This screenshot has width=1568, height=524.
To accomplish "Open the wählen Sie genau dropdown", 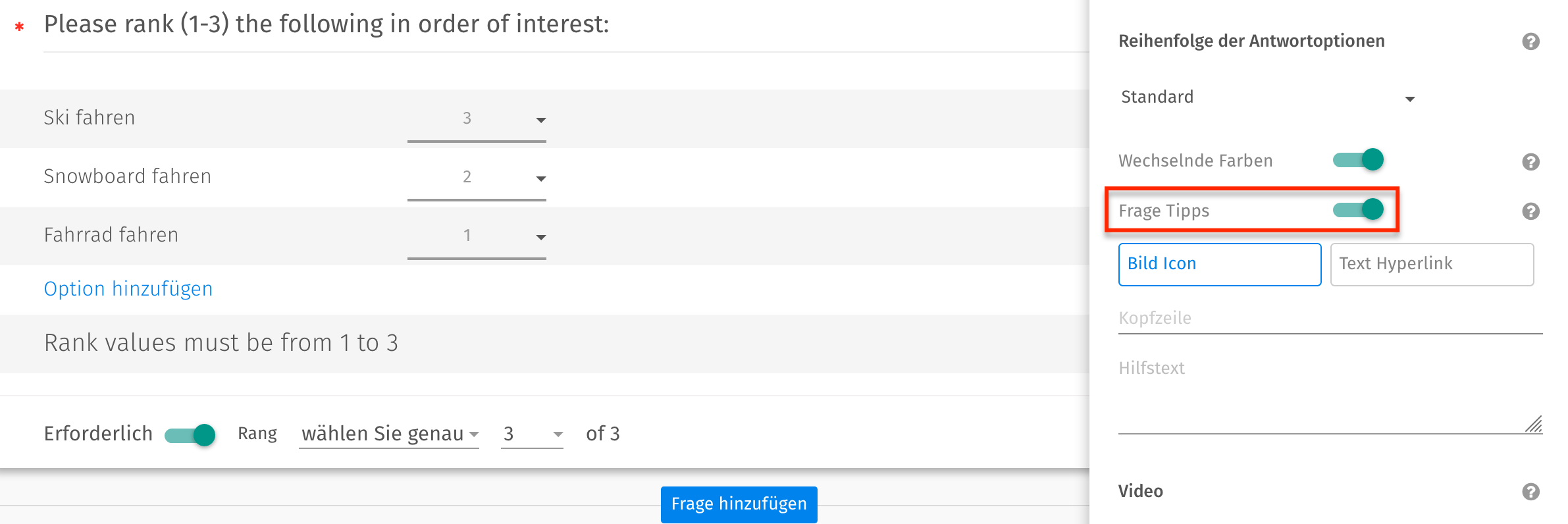I will (388, 434).
